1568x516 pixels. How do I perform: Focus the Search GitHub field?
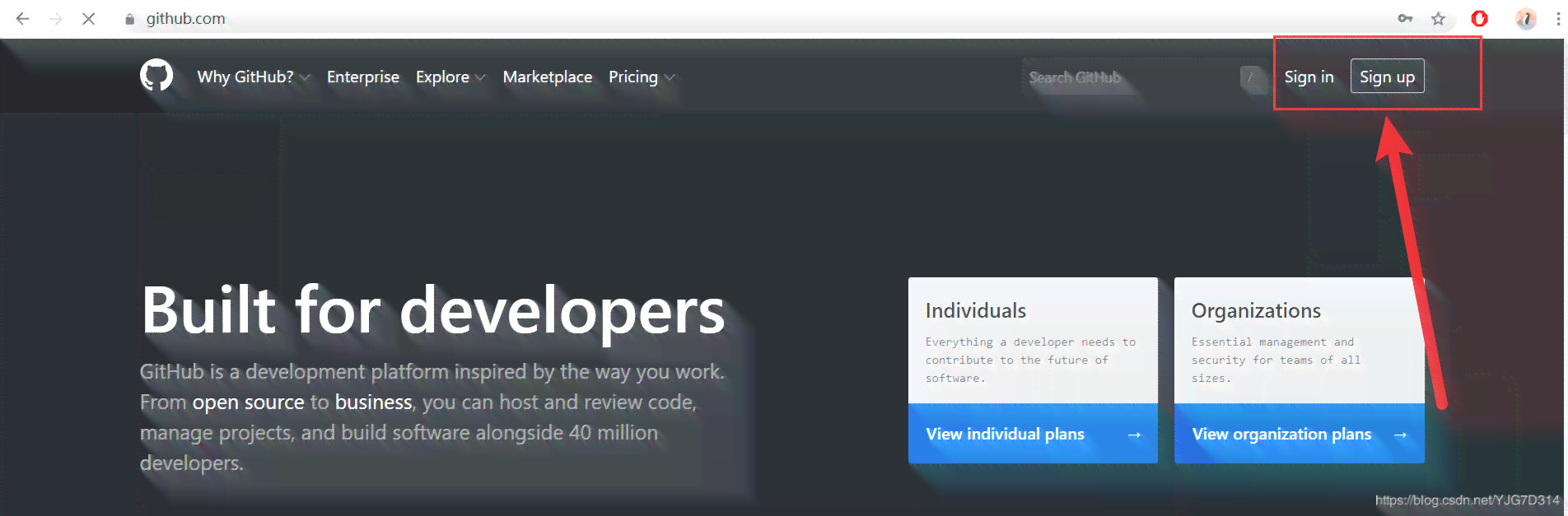tap(1145, 77)
